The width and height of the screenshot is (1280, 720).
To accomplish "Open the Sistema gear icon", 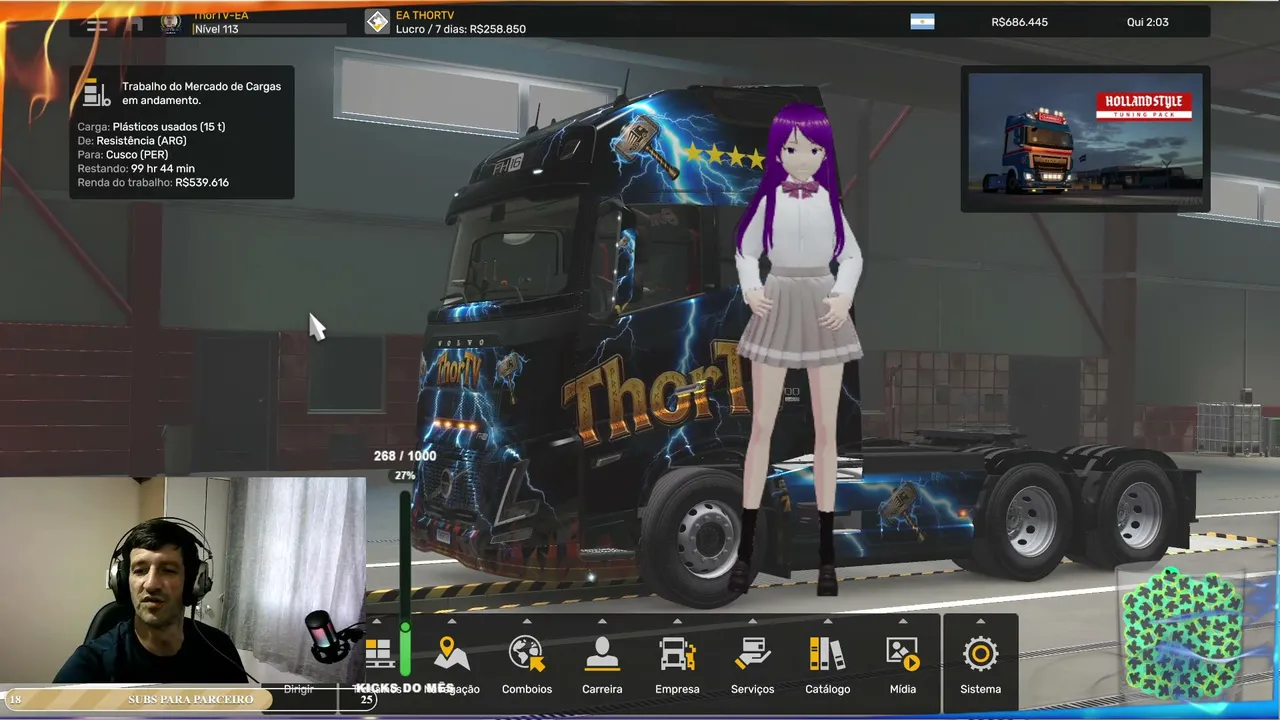I will 980,654.
